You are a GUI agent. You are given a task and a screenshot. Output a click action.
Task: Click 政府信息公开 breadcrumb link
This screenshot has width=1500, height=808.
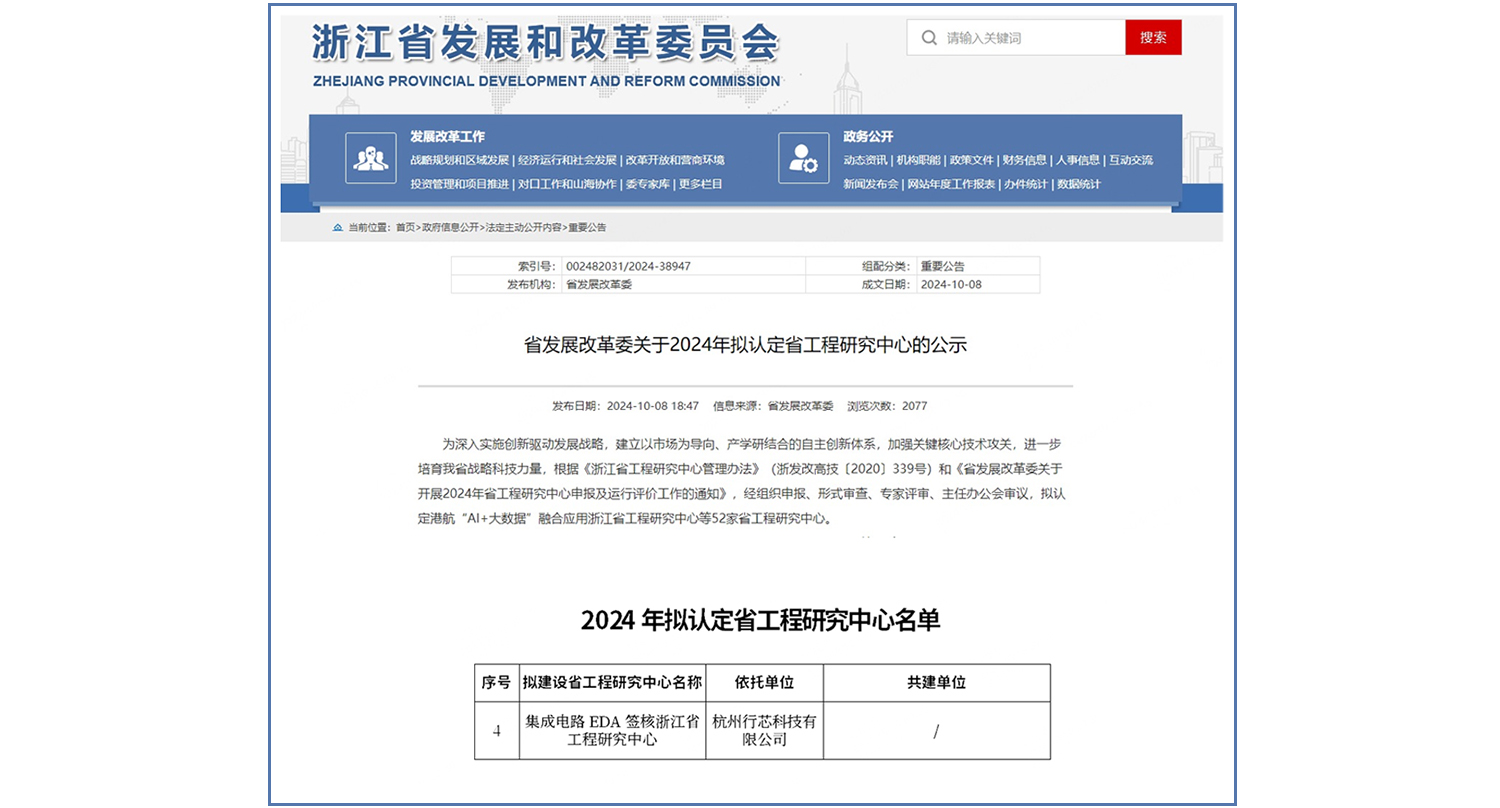coord(450,228)
